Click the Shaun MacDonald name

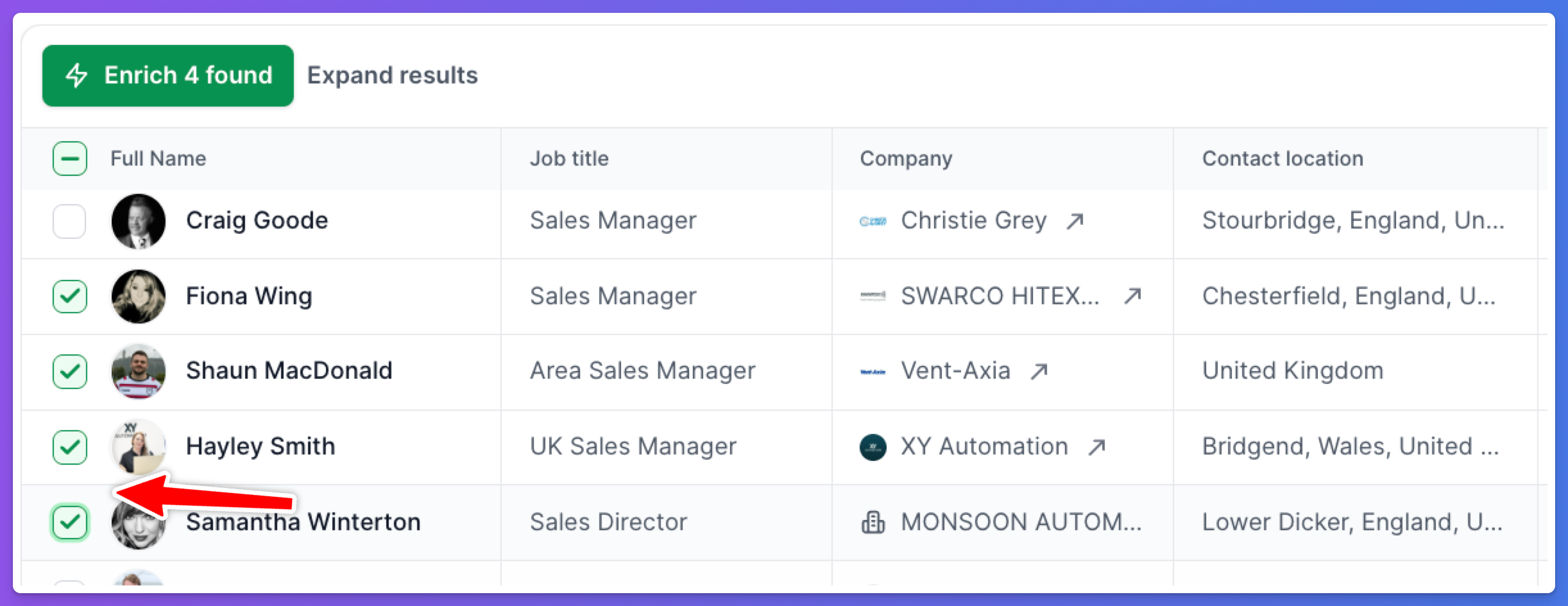point(289,371)
